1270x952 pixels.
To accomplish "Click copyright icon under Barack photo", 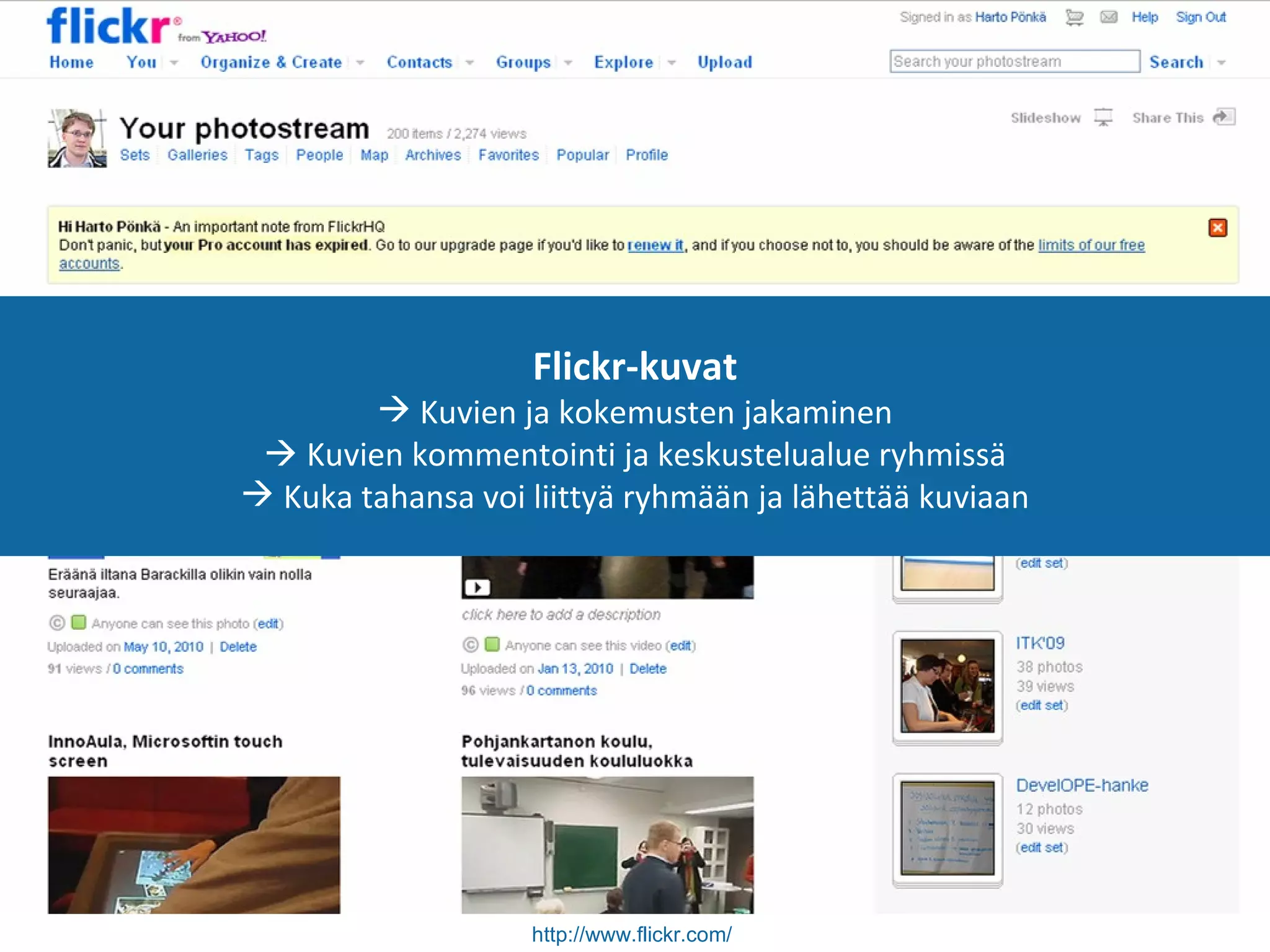I will click(x=56, y=622).
